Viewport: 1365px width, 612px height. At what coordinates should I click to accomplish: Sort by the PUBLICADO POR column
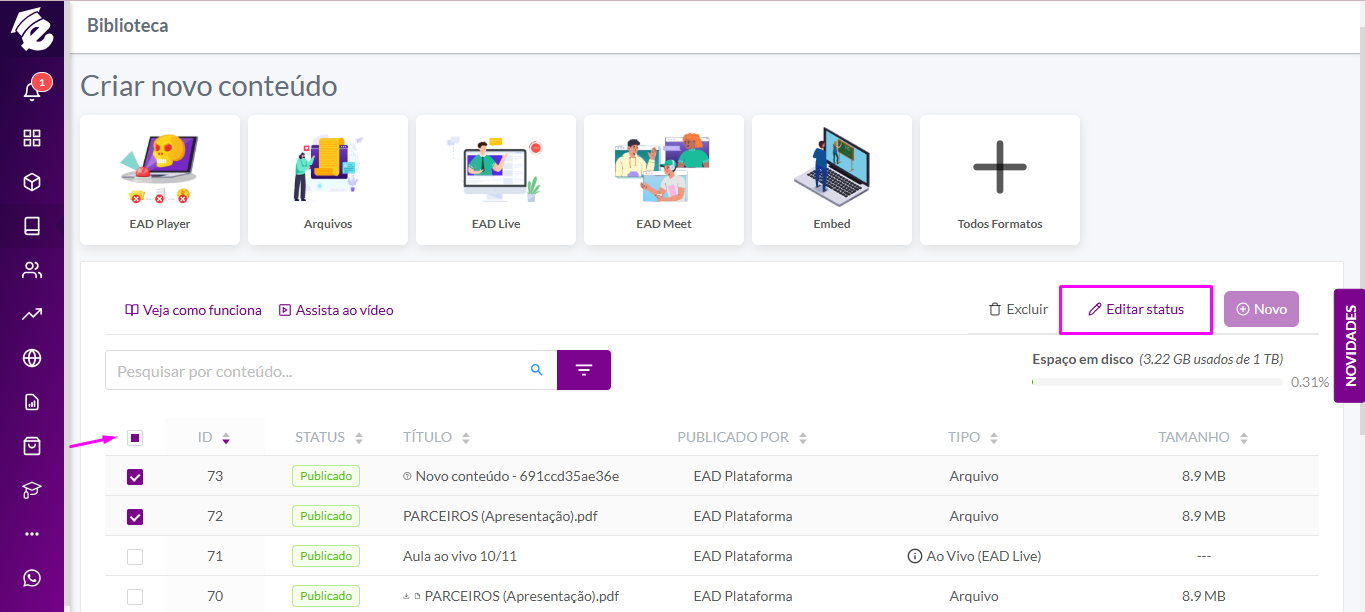[x=741, y=437]
